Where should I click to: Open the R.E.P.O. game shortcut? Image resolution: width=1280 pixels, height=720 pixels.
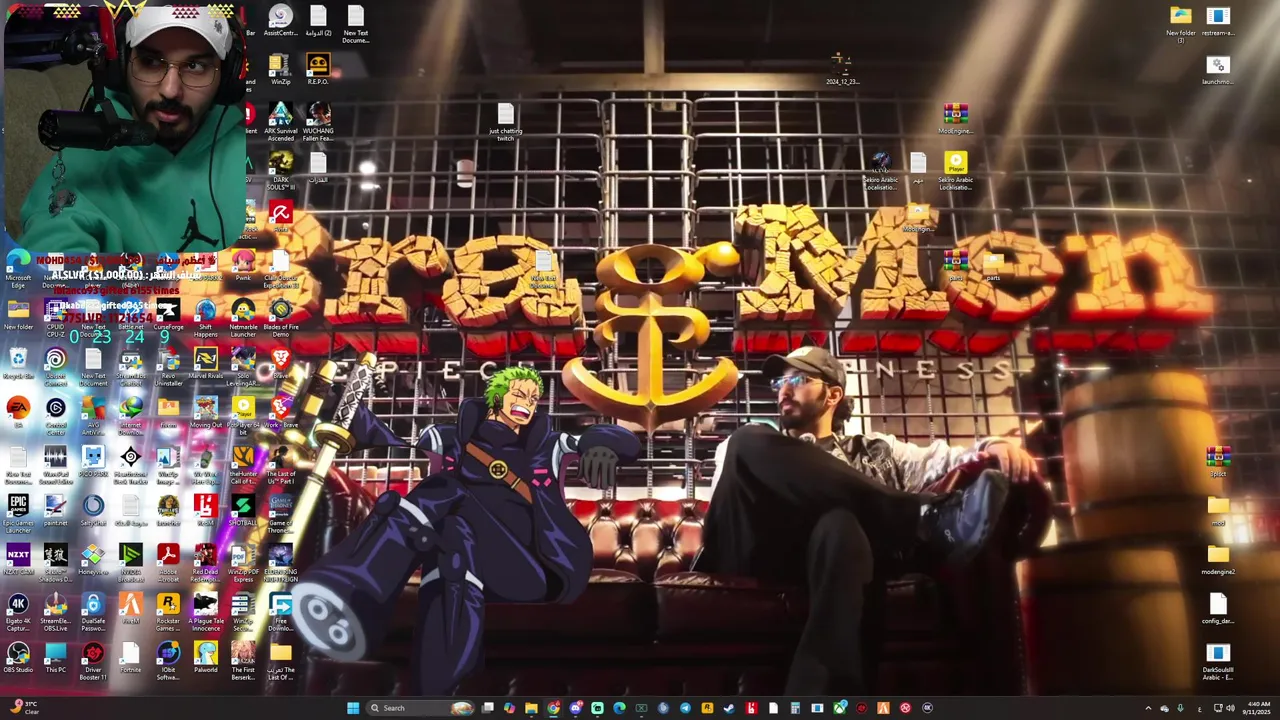point(318,70)
